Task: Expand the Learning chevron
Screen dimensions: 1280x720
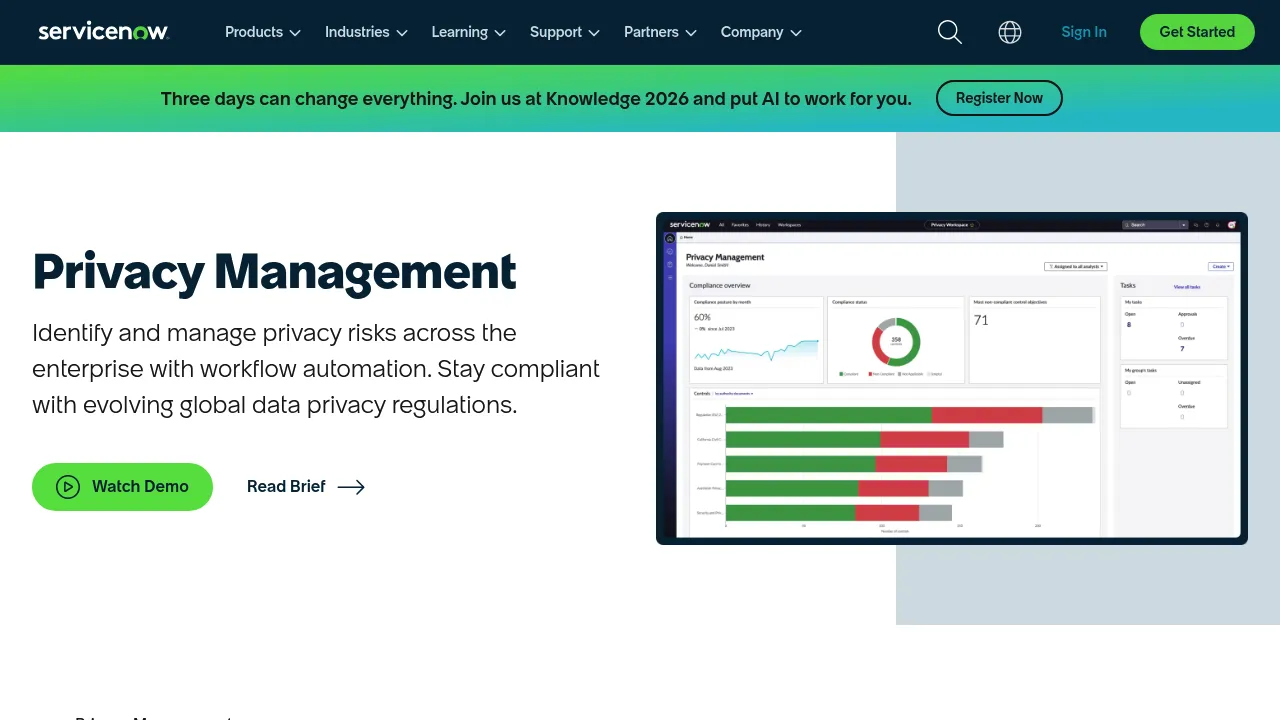Action: point(500,33)
